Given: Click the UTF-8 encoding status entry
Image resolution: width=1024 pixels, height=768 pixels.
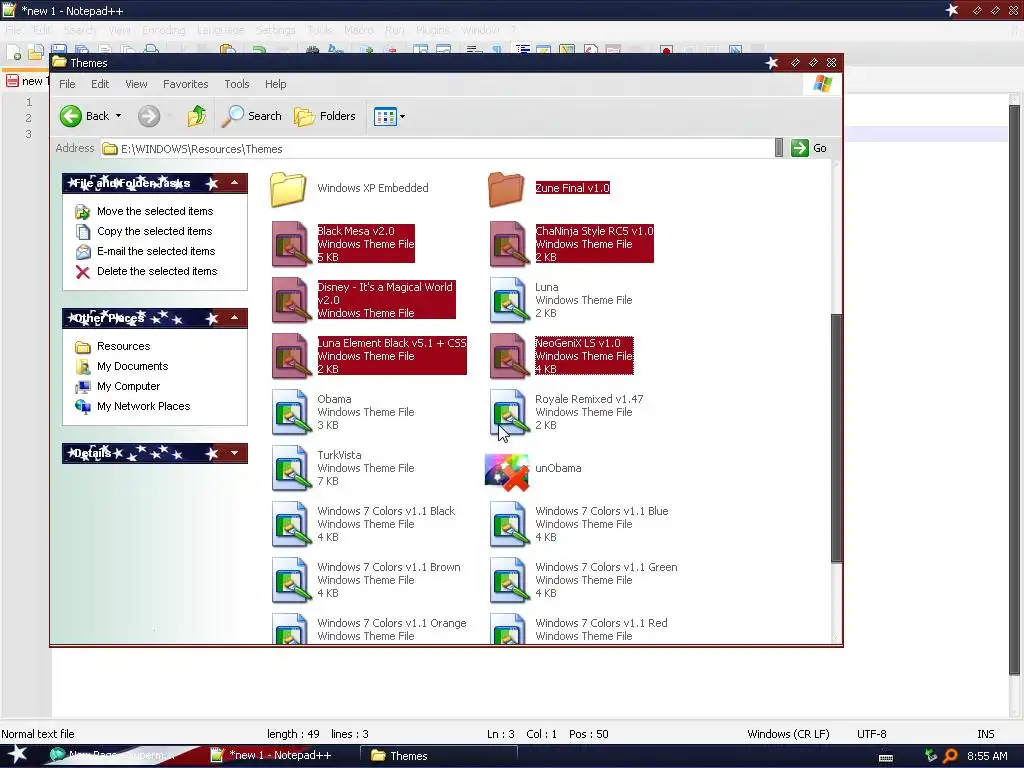Looking at the screenshot, I should 871,734.
